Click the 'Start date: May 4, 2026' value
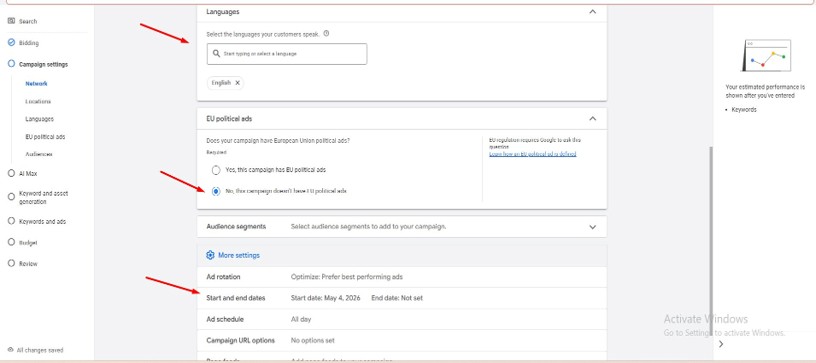 (x=327, y=299)
